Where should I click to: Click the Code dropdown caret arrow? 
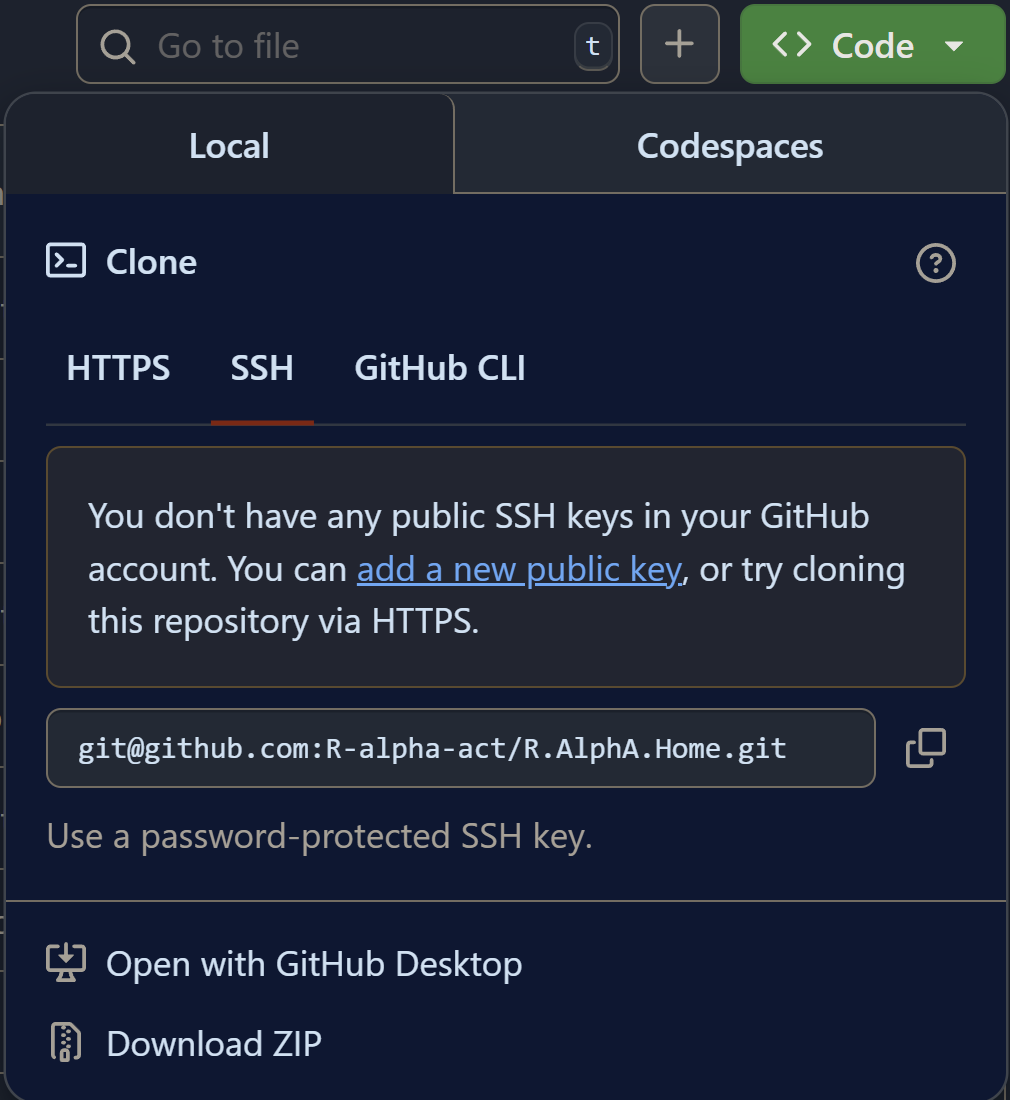click(x=953, y=46)
